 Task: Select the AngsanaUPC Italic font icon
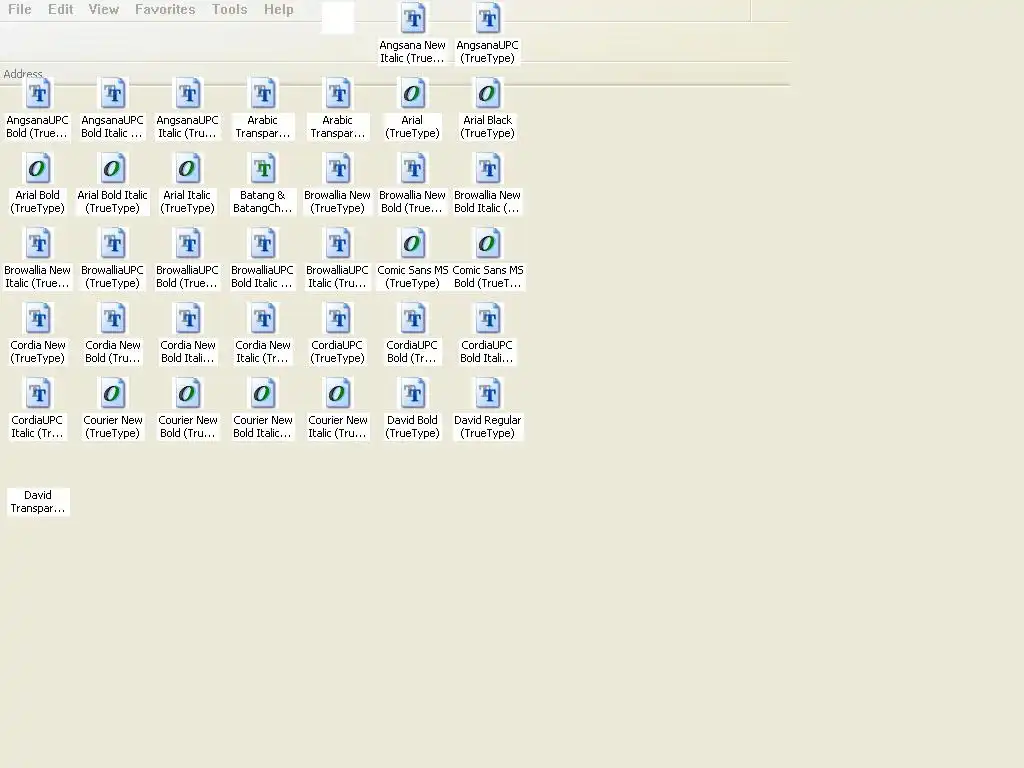tap(188, 93)
